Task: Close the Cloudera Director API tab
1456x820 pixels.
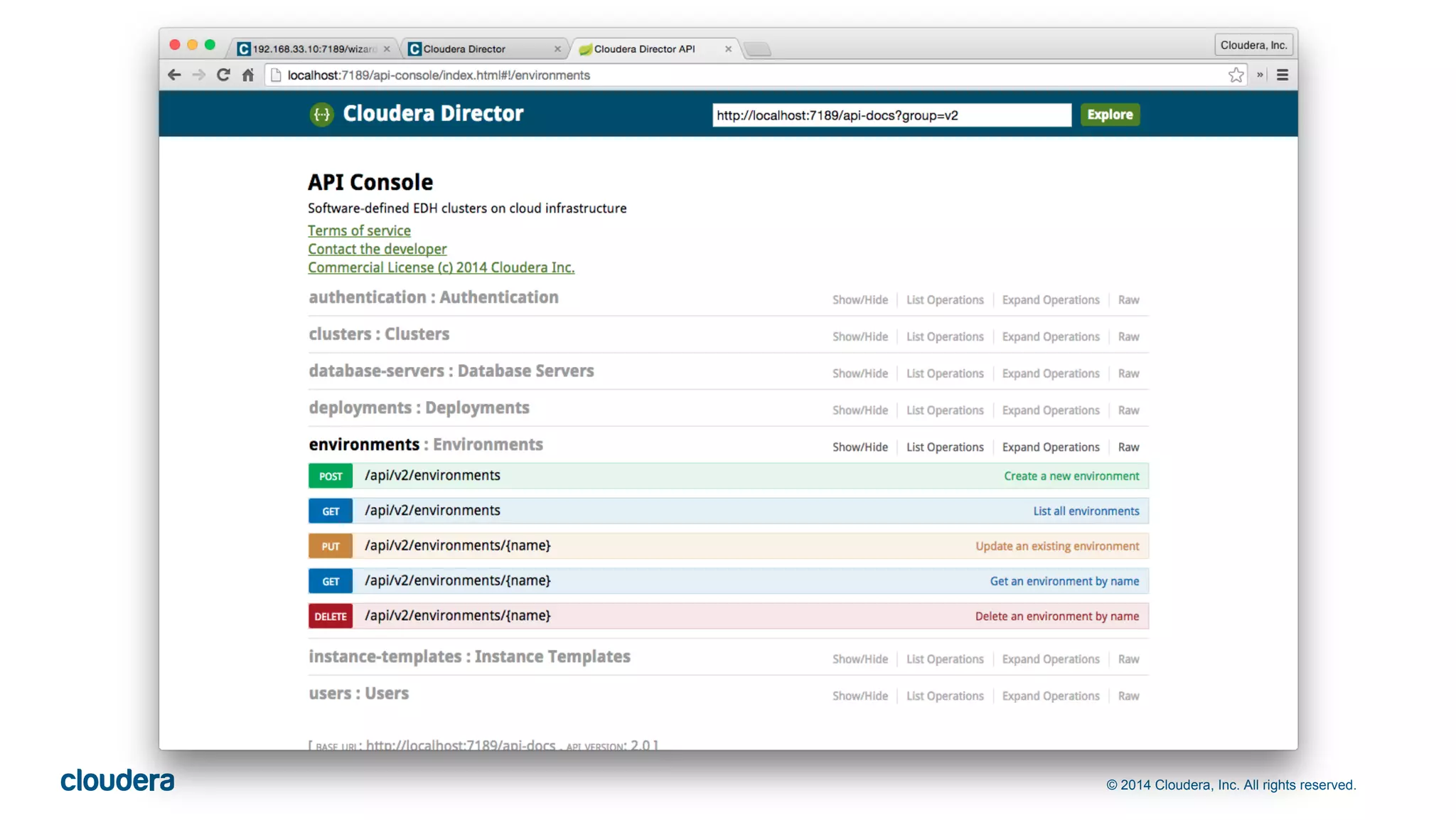Action: pos(728,49)
